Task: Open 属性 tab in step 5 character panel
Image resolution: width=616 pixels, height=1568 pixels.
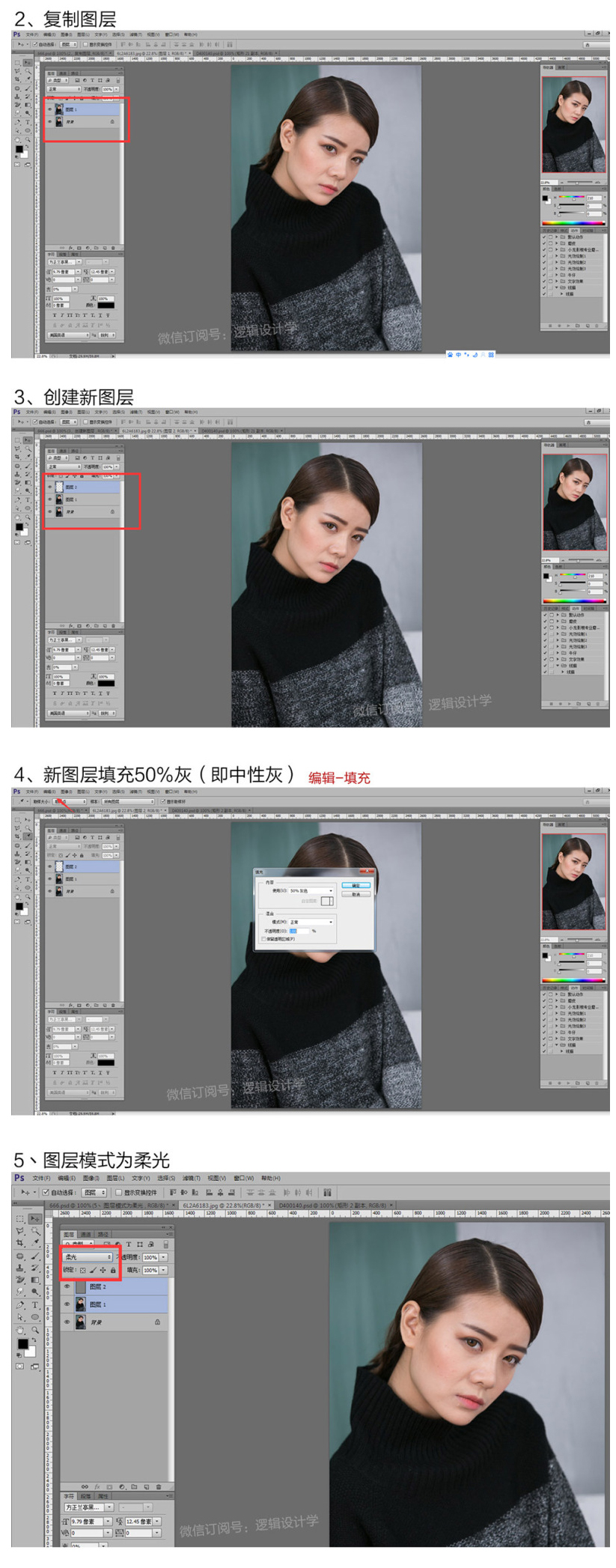Action: [x=103, y=1496]
